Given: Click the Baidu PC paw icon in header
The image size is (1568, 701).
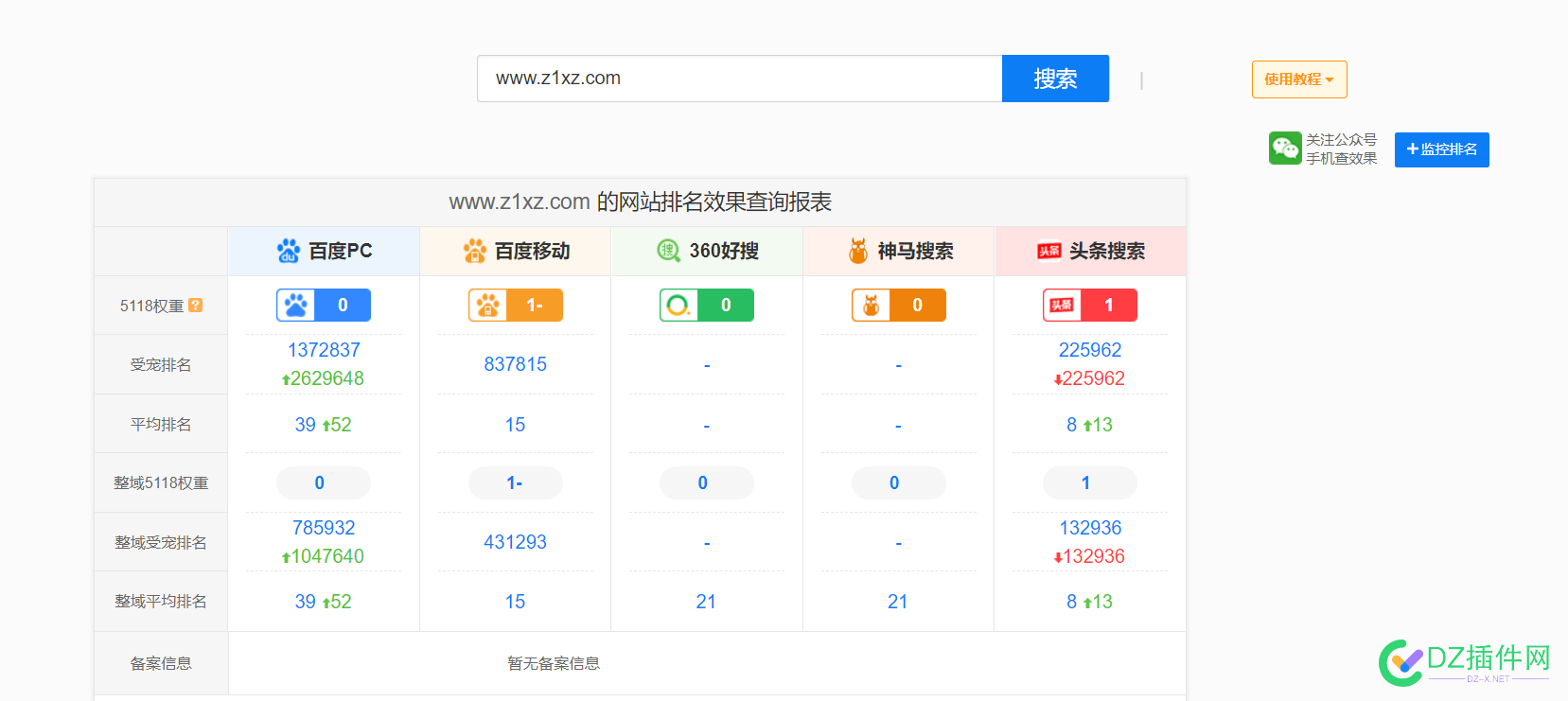Looking at the screenshot, I should click(289, 251).
